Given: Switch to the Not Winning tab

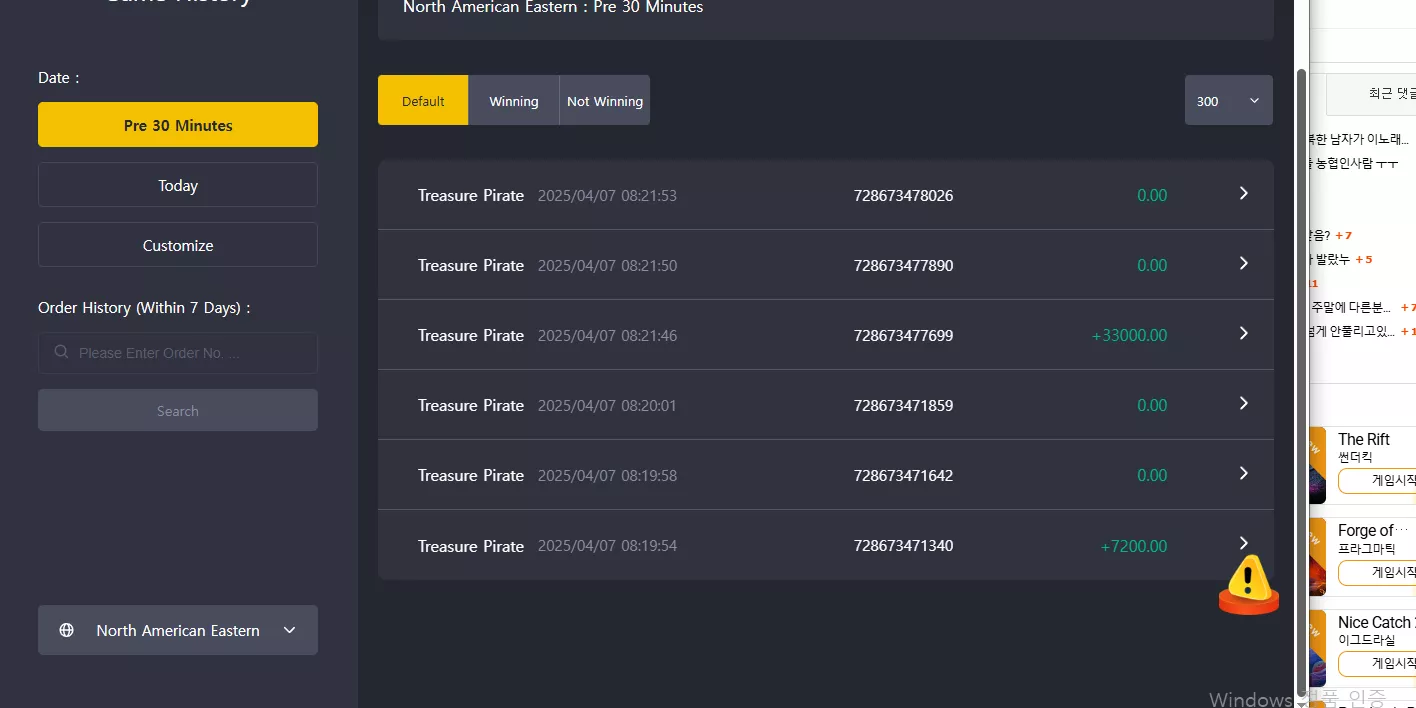Looking at the screenshot, I should (x=605, y=100).
